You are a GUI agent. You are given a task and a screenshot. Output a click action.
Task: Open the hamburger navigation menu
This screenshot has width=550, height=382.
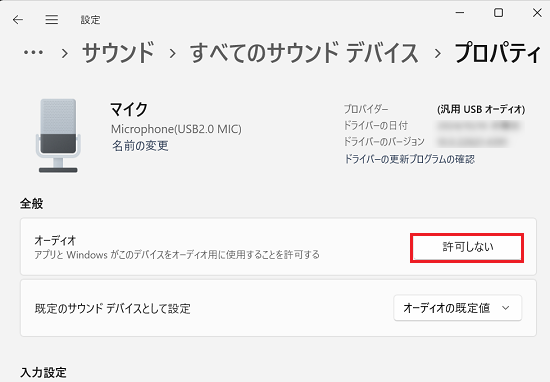[x=52, y=20]
